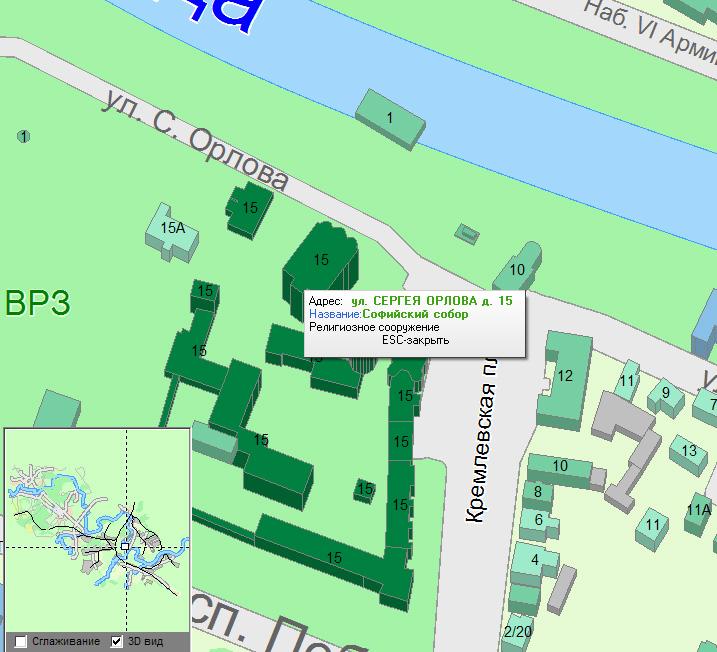Image resolution: width=717 pixels, height=652 pixels.
Task: Select building 8 on the map
Action: (x=538, y=491)
